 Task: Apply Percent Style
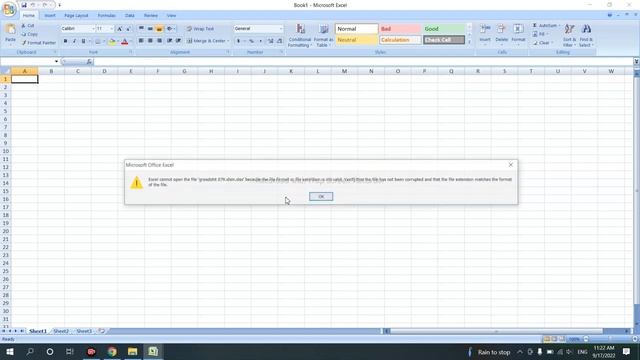[x=251, y=41]
